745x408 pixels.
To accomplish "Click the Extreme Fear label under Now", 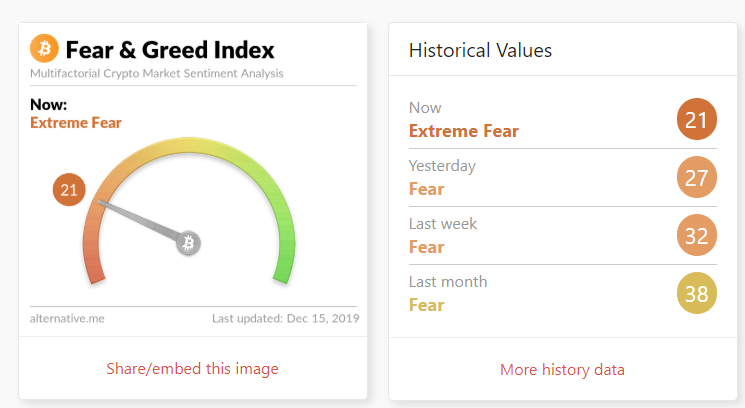I will (x=76, y=123).
